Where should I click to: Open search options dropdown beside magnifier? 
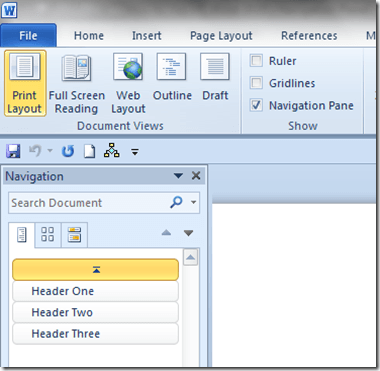[x=193, y=202]
